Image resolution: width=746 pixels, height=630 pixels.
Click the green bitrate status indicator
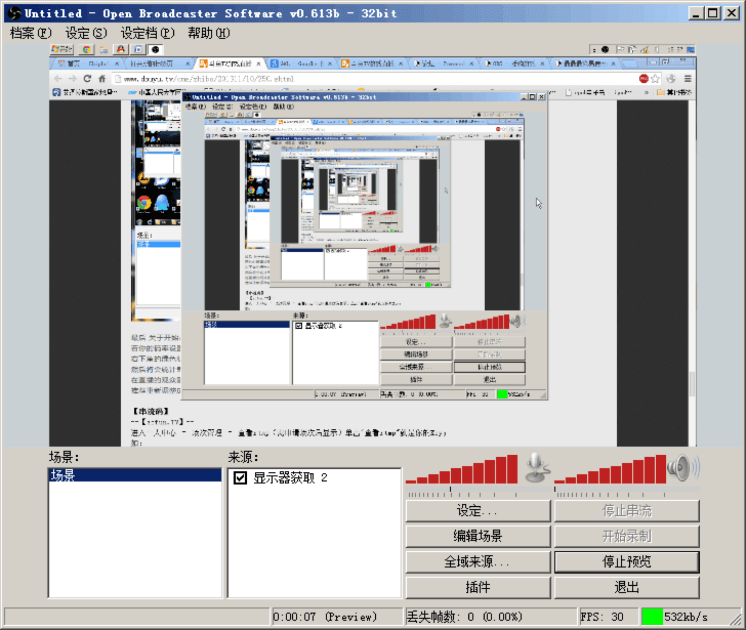click(651, 616)
